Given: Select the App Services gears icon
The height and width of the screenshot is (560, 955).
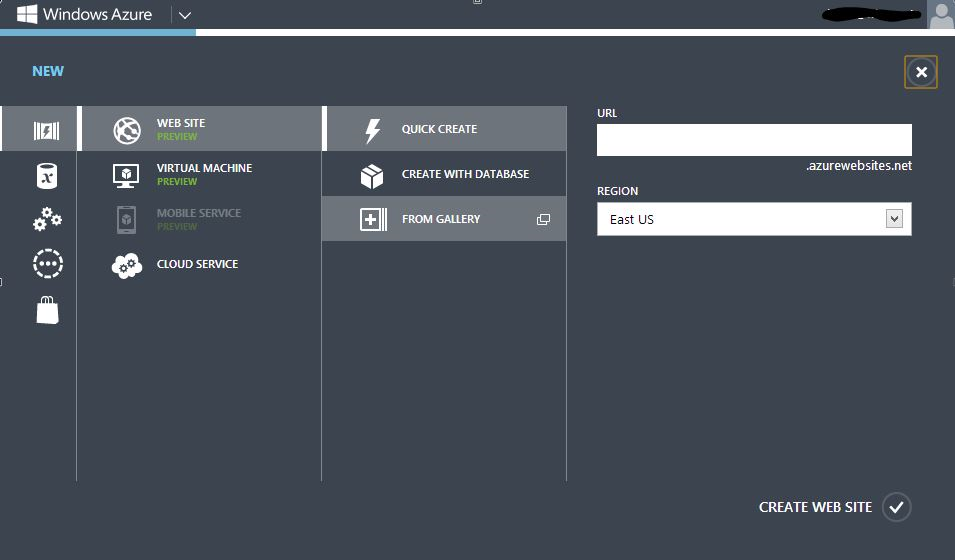Looking at the screenshot, I should click(48, 219).
